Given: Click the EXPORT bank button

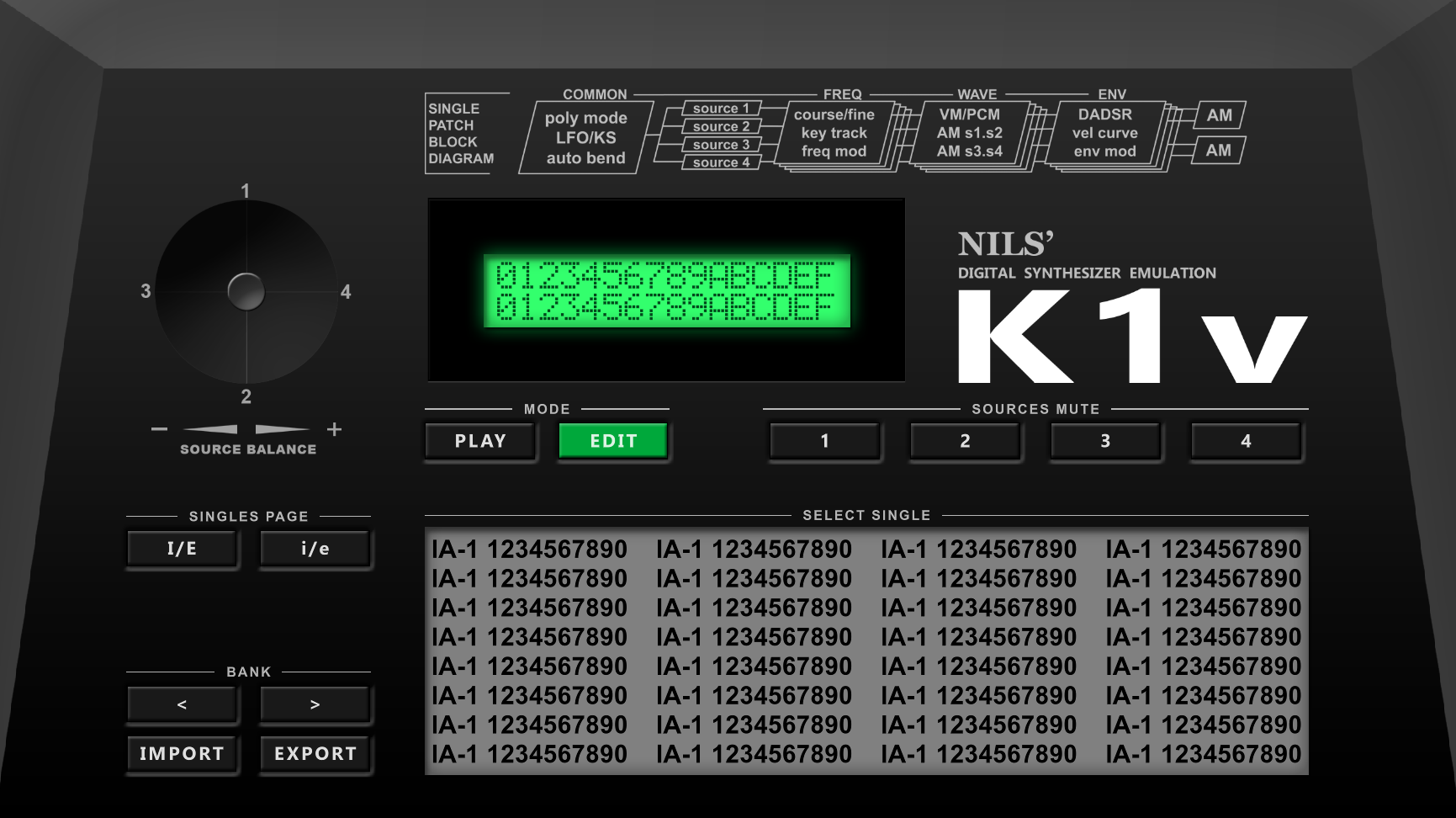Looking at the screenshot, I should pos(315,754).
